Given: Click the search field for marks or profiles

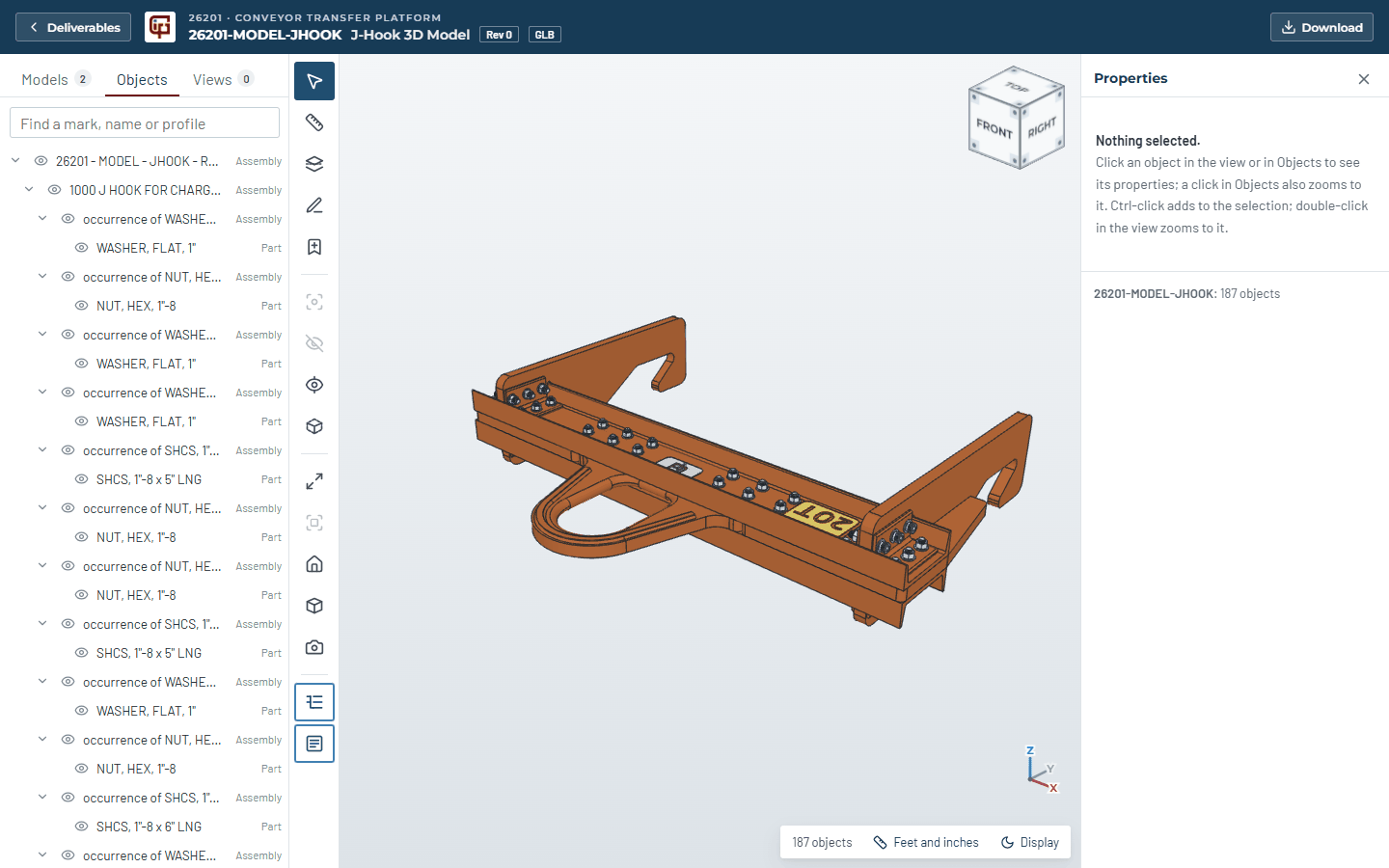Looking at the screenshot, I should point(145,123).
